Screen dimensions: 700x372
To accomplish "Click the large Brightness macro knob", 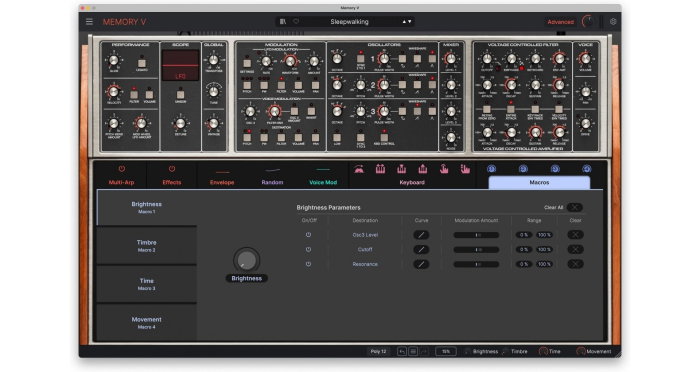I will [x=246, y=260].
